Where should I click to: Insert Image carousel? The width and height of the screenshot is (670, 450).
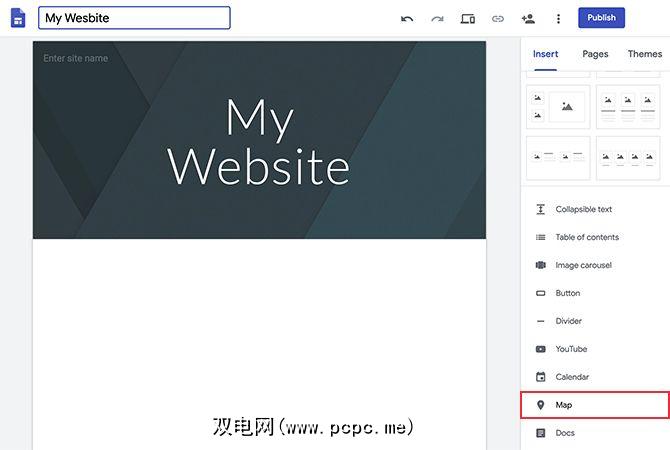point(595,265)
